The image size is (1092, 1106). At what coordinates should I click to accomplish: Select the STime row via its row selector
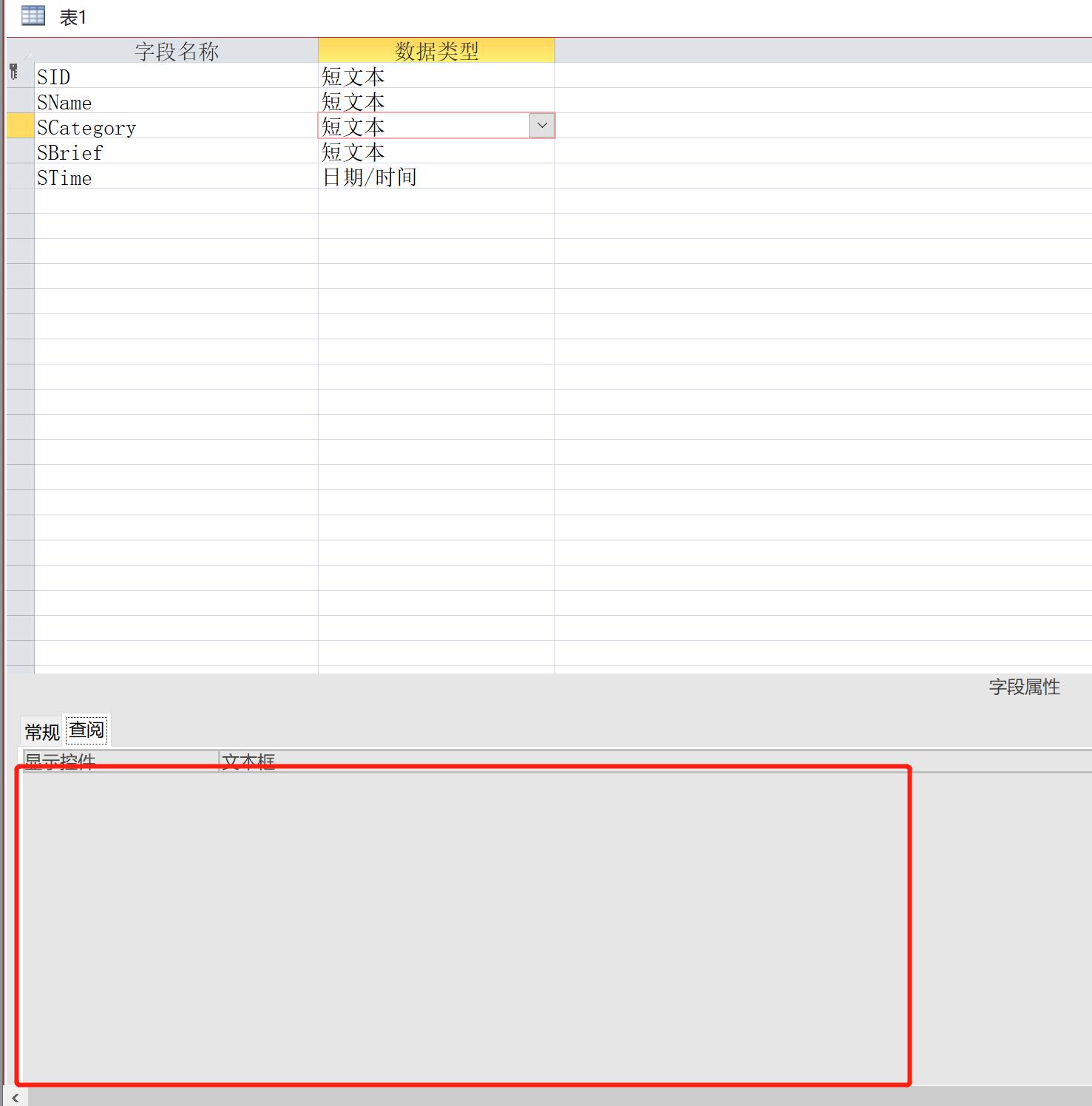20,177
